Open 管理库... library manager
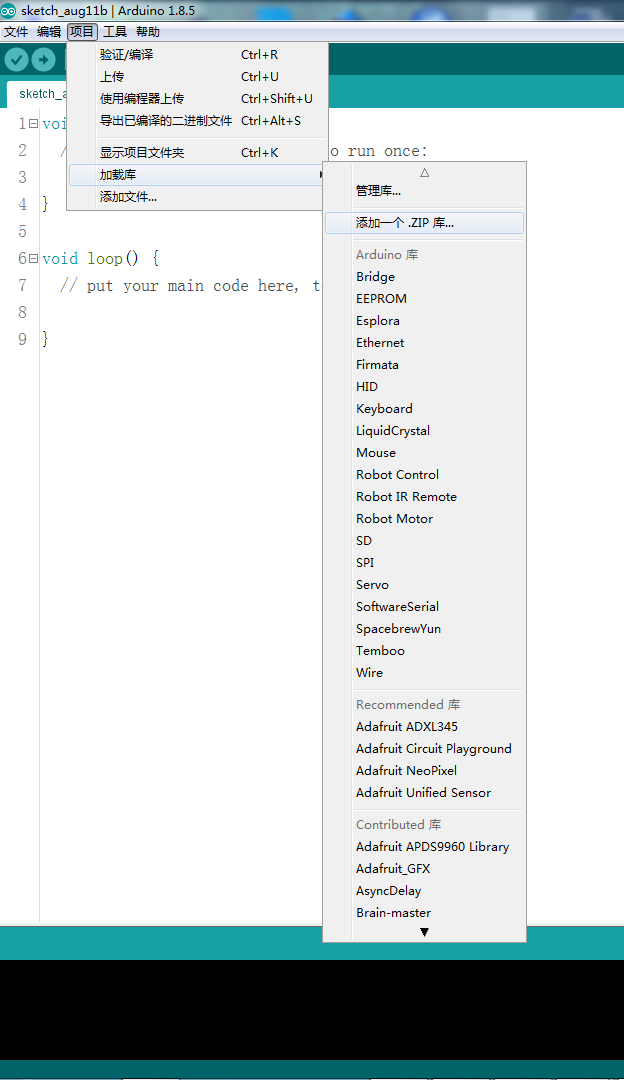The width and height of the screenshot is (624, 1080). (424, 191)
